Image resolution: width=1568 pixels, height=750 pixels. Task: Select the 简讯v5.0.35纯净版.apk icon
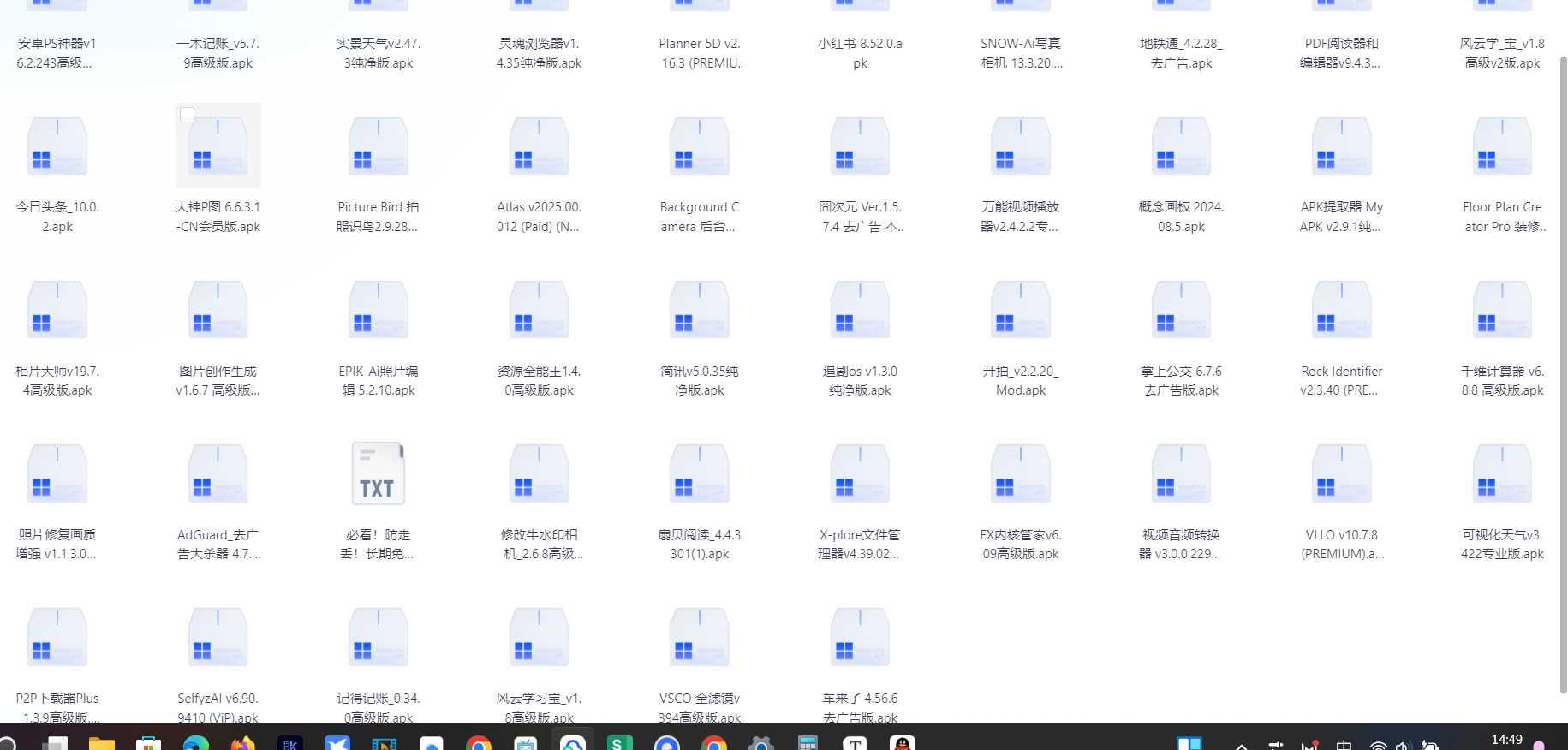click(700, 310)
